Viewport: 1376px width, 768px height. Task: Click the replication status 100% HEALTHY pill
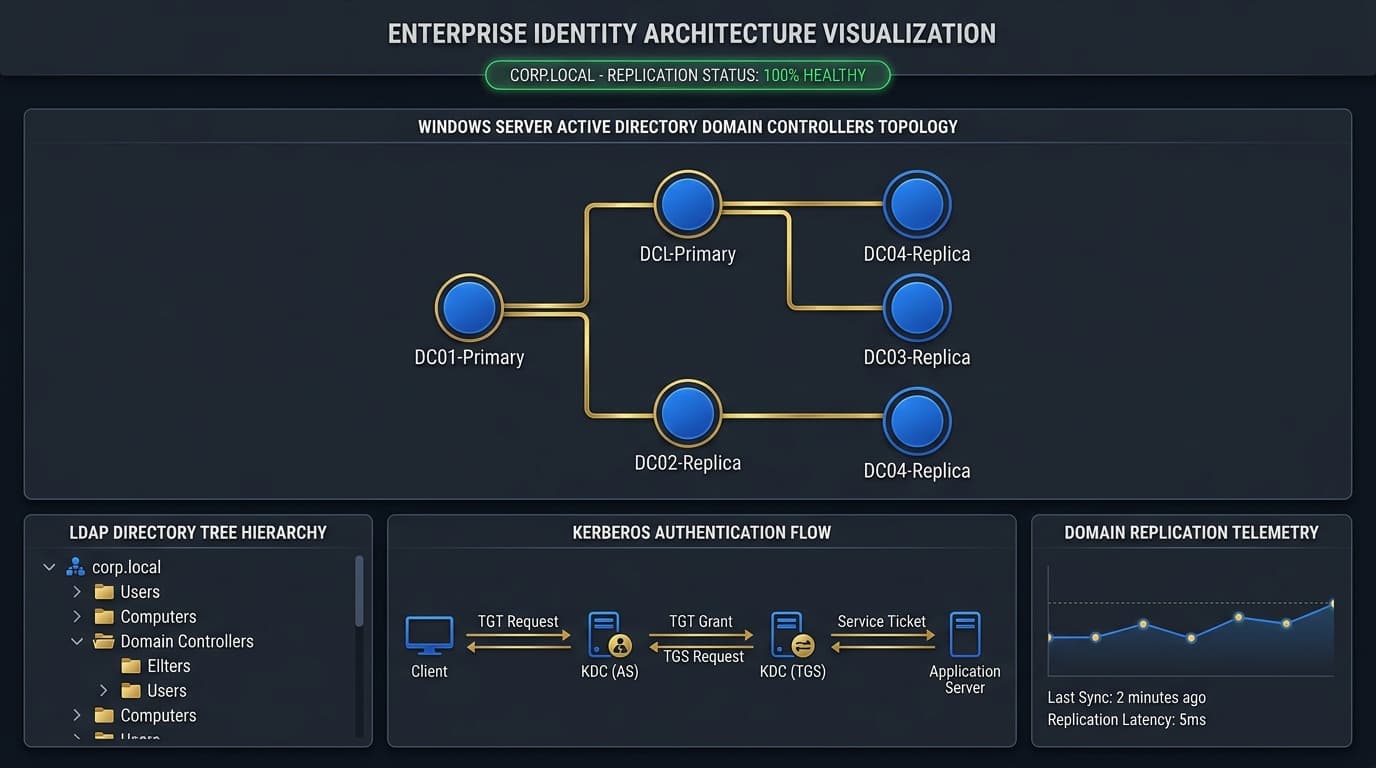pos(688,75)
